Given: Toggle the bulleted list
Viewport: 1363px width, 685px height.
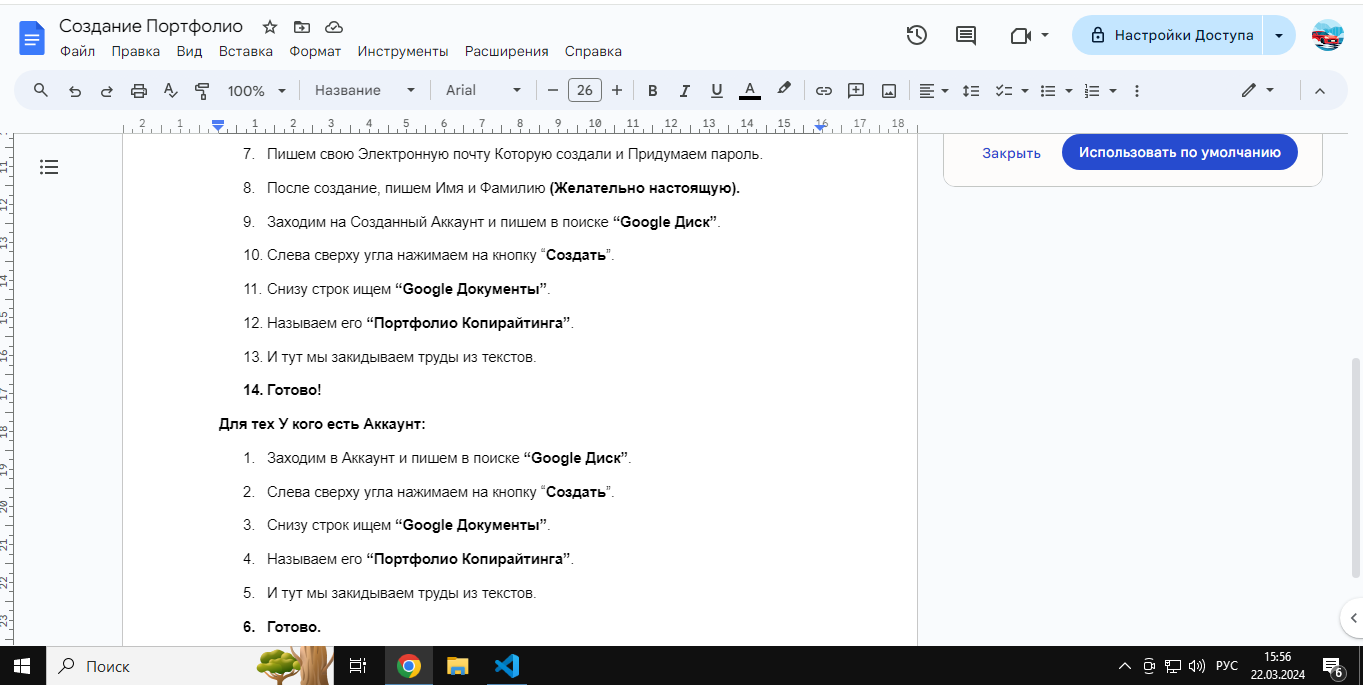Looking at the screenshot, I should (x=1048, y=91).
